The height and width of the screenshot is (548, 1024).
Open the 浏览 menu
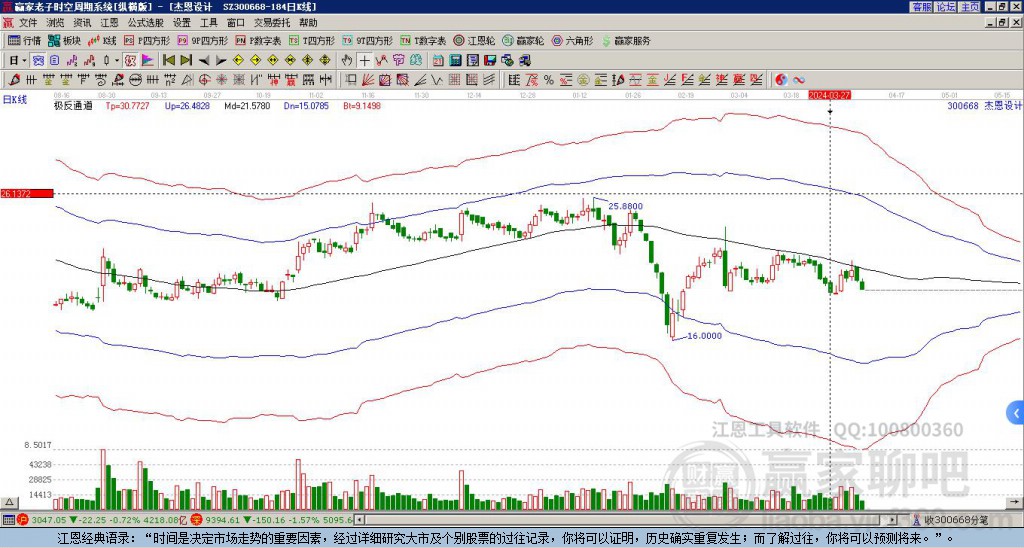[x=56, y=23]
